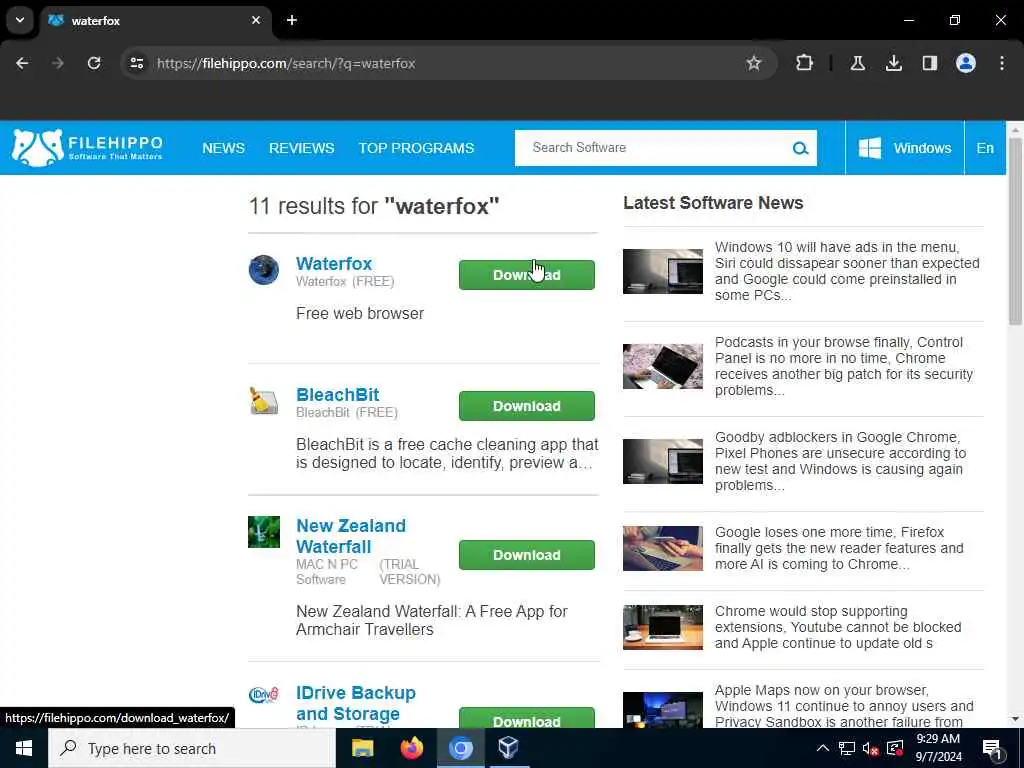Click the FileHippo logo
The width and height of the screenshot is (1024, 768).
coord(87,148)
